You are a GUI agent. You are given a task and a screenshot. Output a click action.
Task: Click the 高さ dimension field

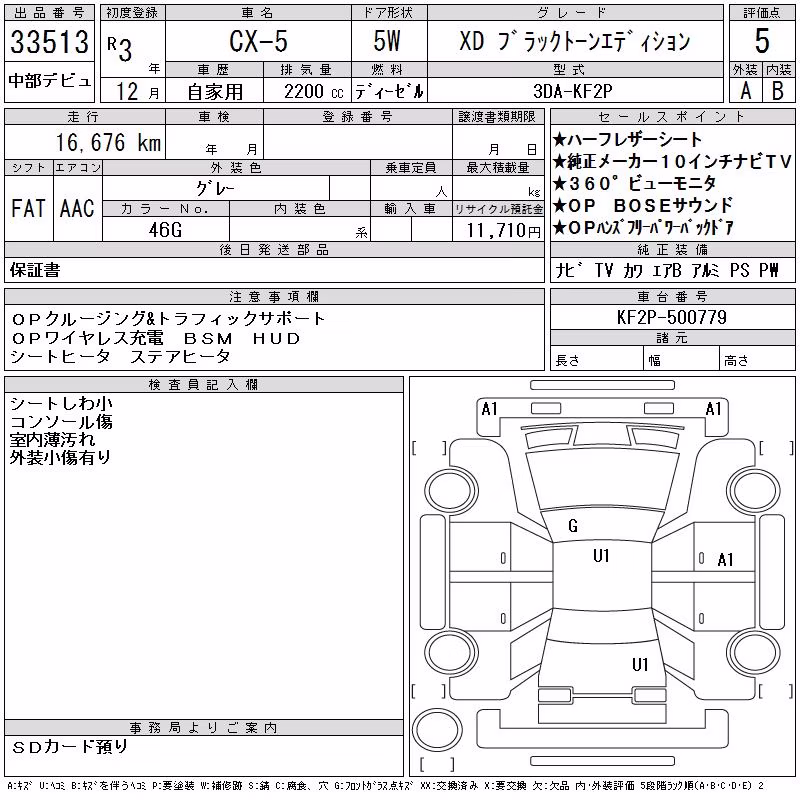(x=757, y=360)
